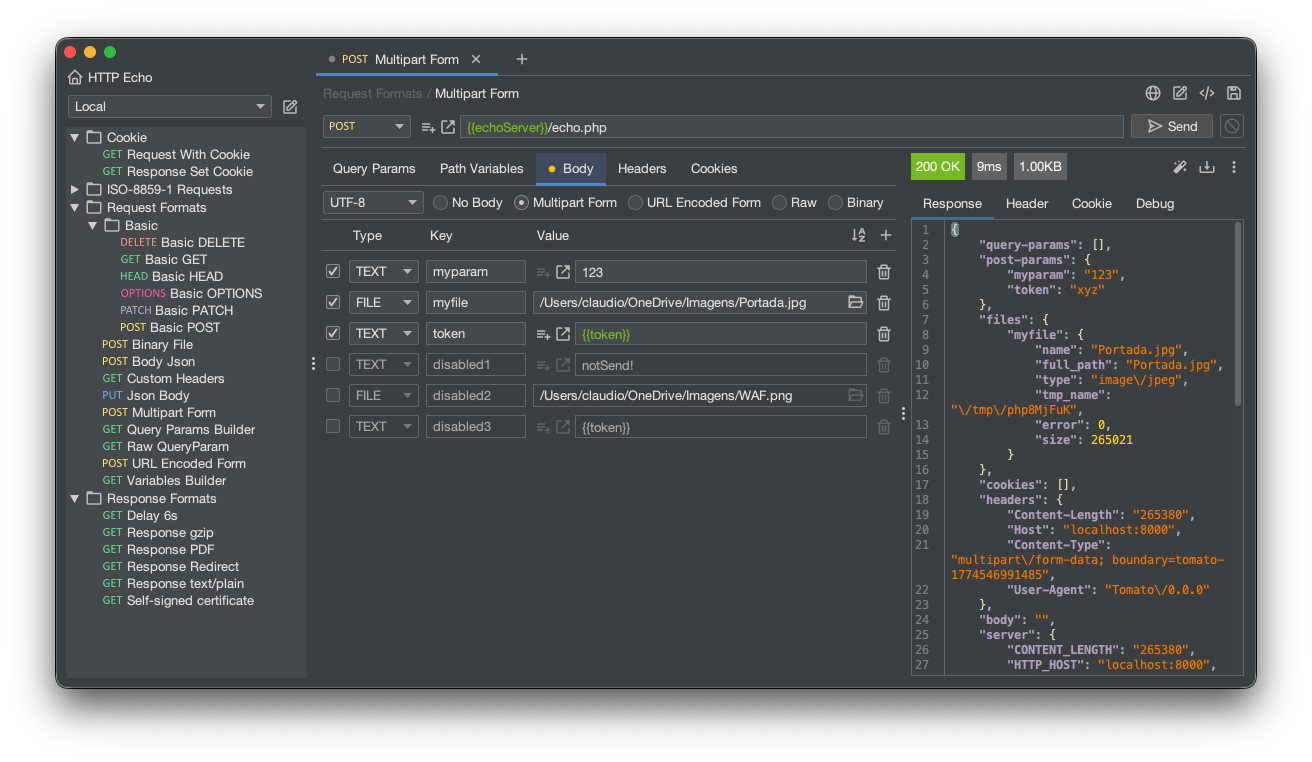This screenshot has width=1312, height=762.
Task: Delete the myparam row
Action: pyautogui.click(x=884, y=272)
